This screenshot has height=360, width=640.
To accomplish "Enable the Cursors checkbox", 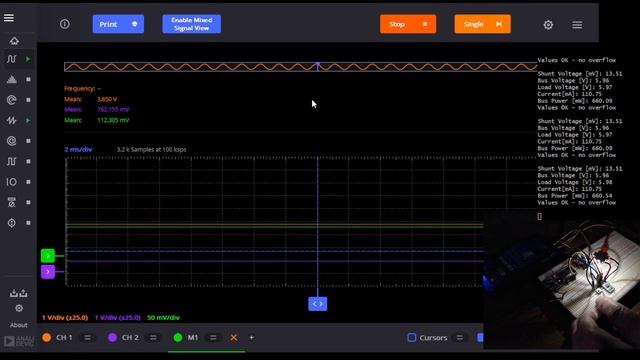I will pos(412,338).
